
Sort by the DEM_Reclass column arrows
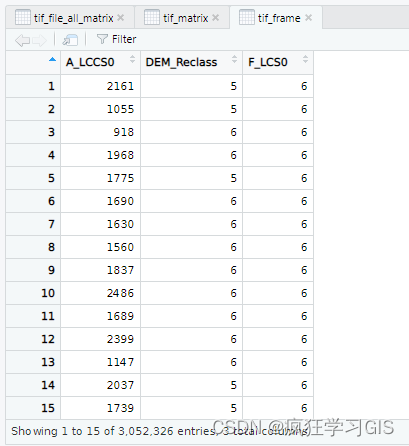tap(235, 59)
